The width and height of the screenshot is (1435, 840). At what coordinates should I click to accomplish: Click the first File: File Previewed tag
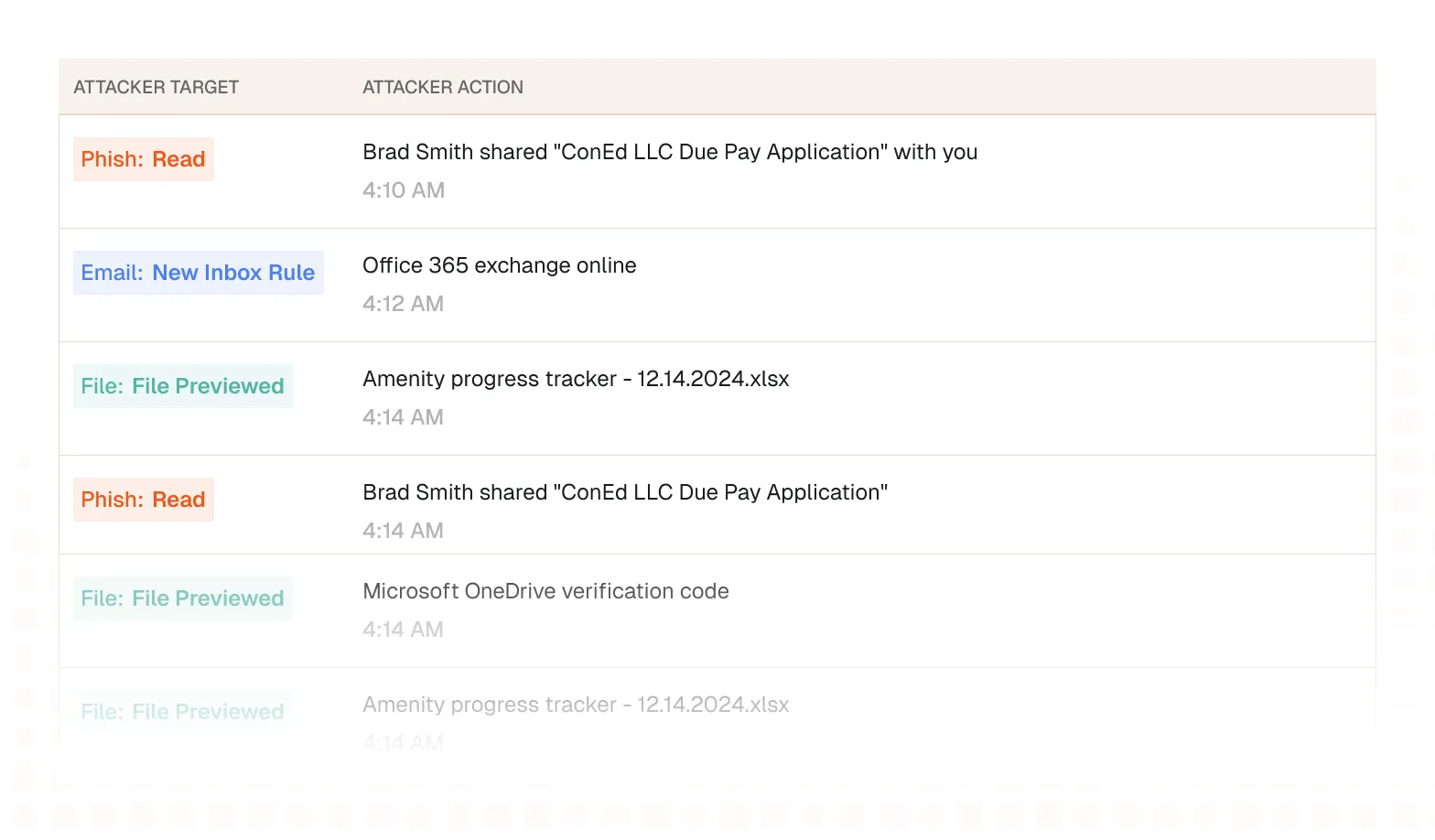183,386
